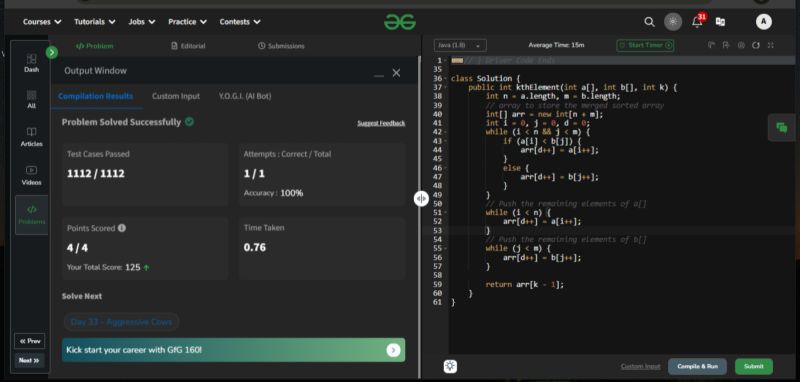Open the Java language selector dropdown
Image resolution: width=800 pixels, height=382 pixels.
click(x=460, y=45)
